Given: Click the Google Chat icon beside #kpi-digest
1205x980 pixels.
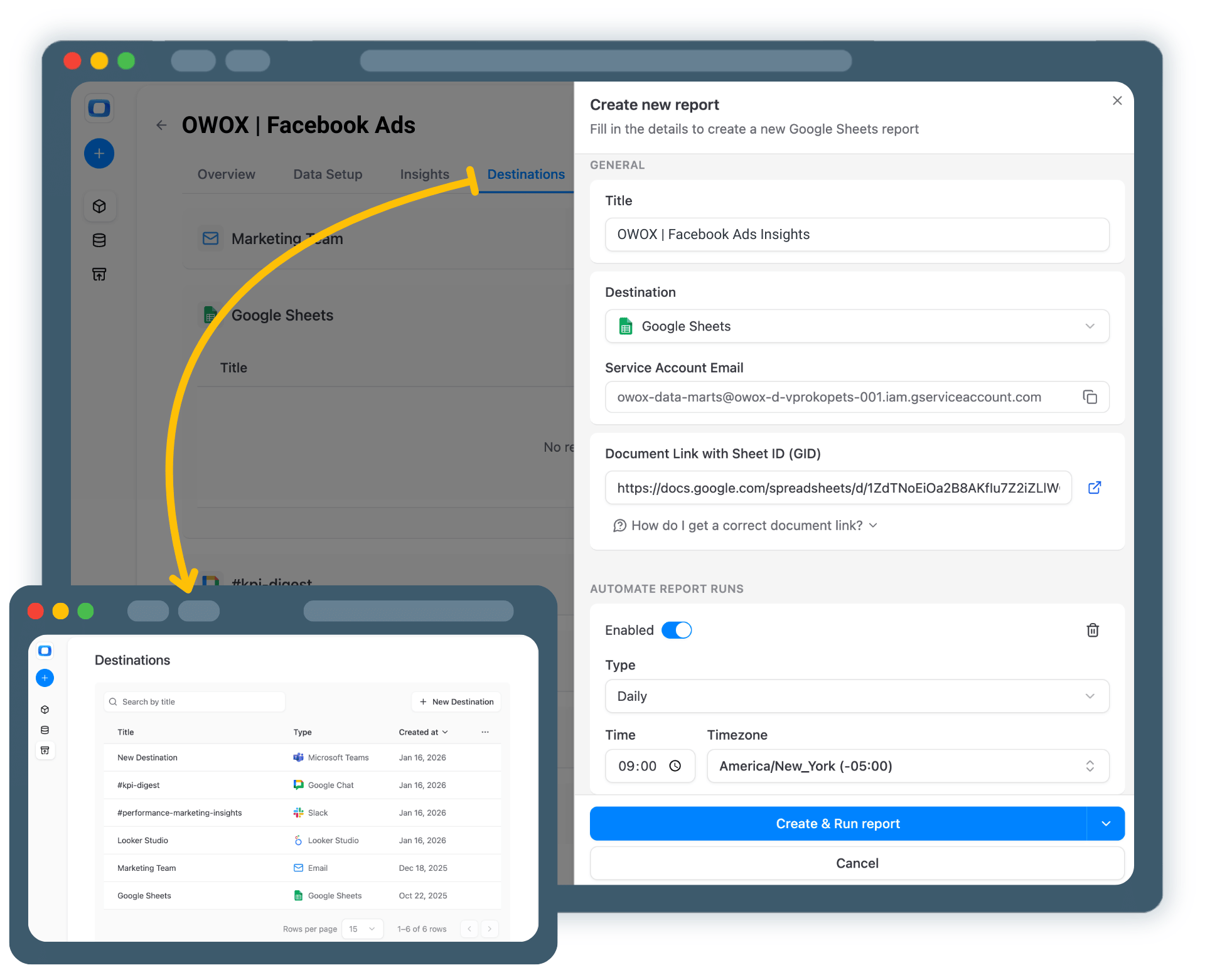Looking at the screenshot, I should pyautogui.click(x=298, y=785).
